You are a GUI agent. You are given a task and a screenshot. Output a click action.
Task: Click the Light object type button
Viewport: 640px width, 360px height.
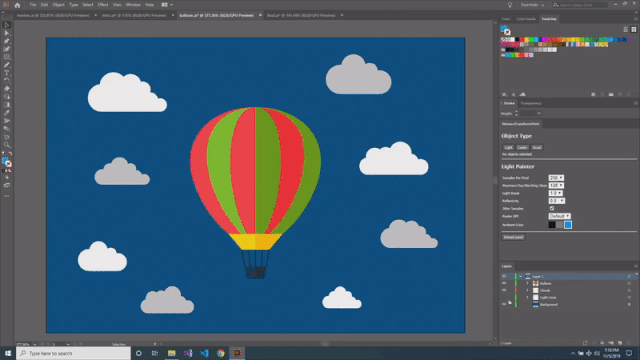pos(508,147)
